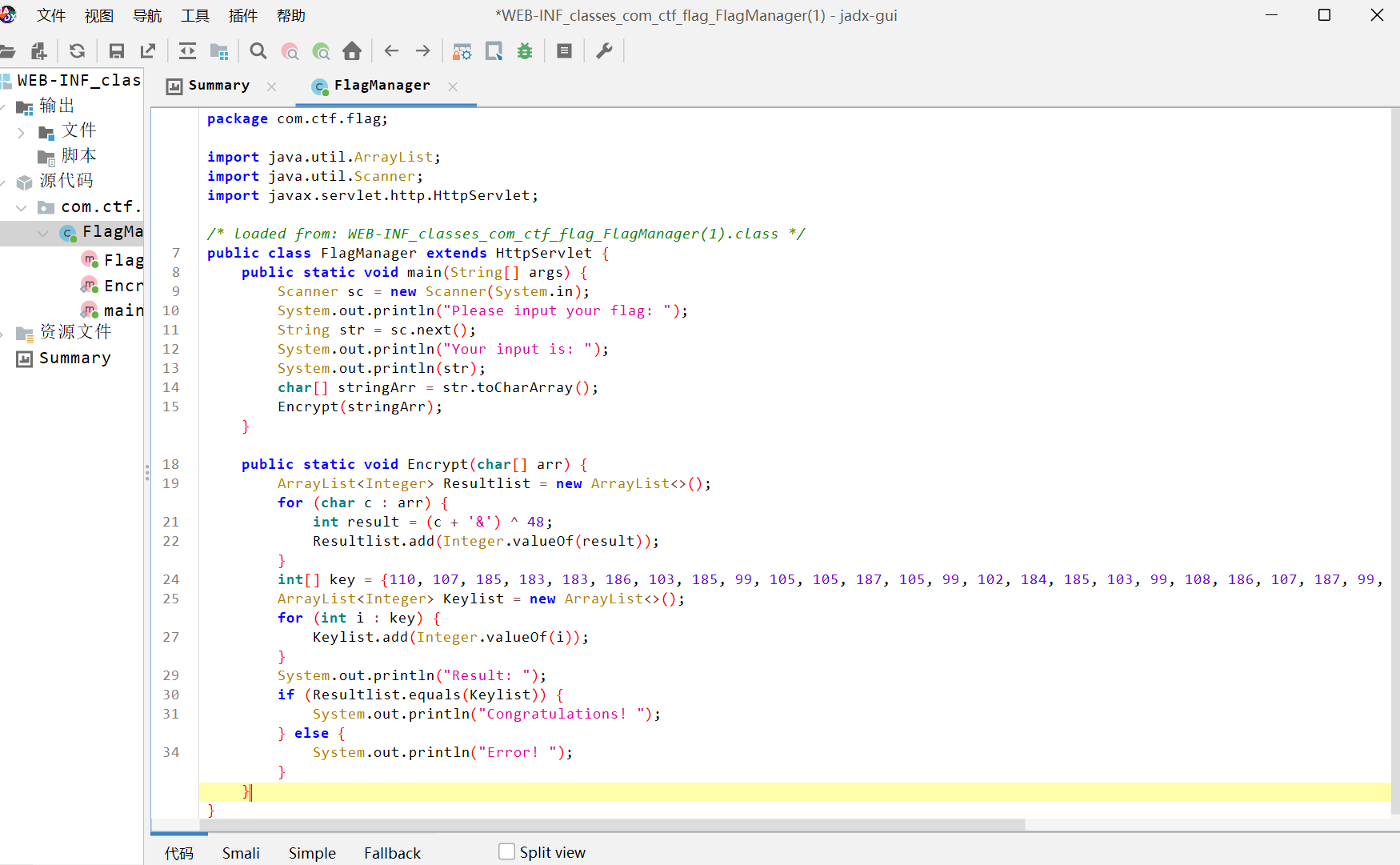Collapse the FlagManager class node
The height and width of the screenshot is (865, 1400).
tap(43, 233)
